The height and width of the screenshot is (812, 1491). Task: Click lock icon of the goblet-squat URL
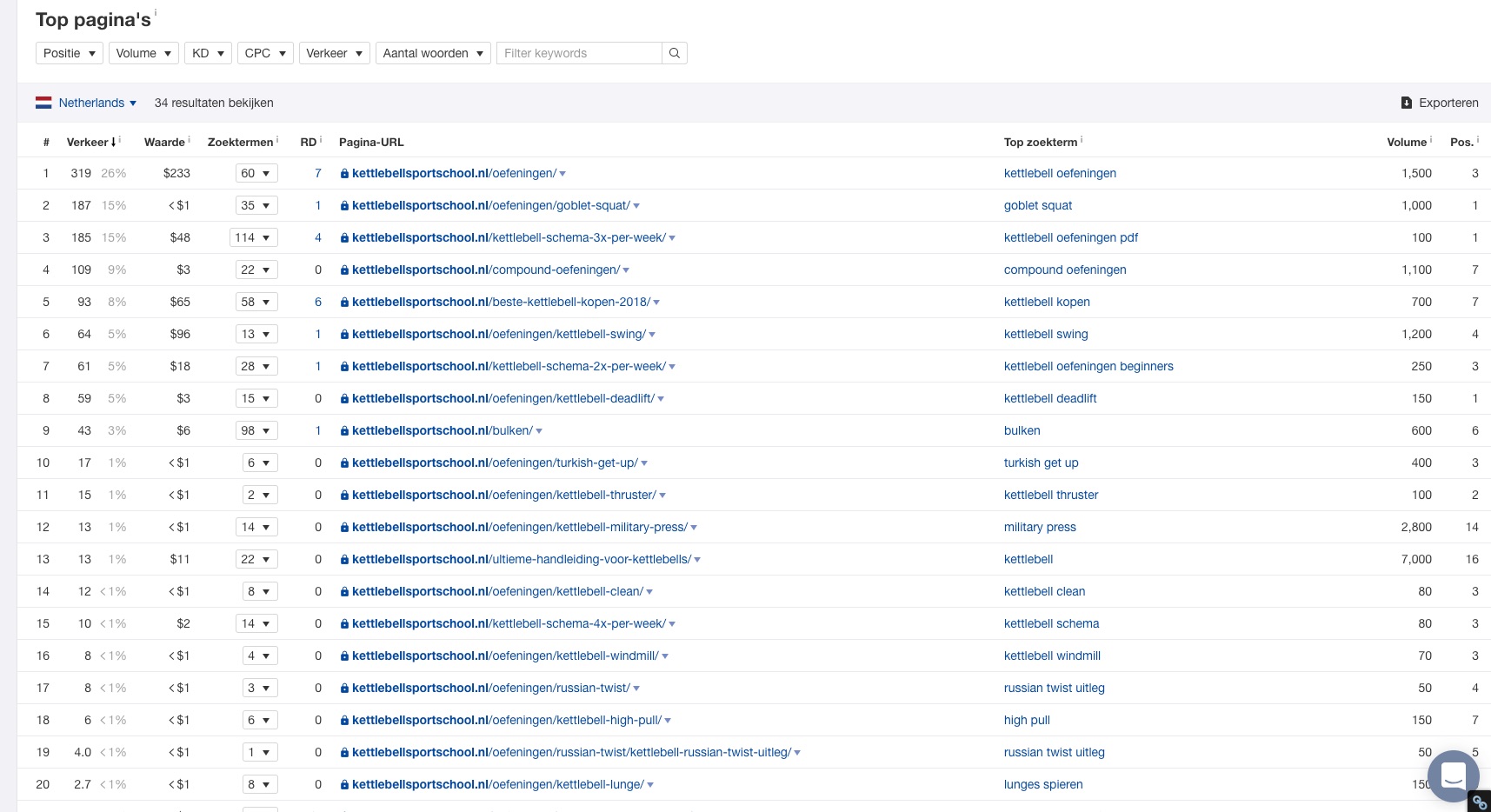pos(345,206)
